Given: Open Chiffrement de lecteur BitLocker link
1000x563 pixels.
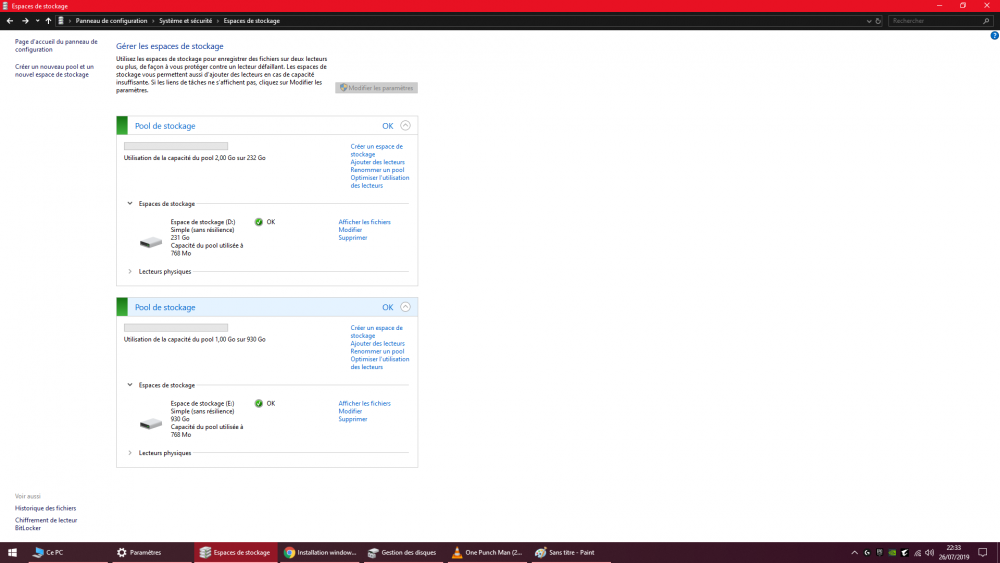Looking at the screenshot, I should pos(46,524).
